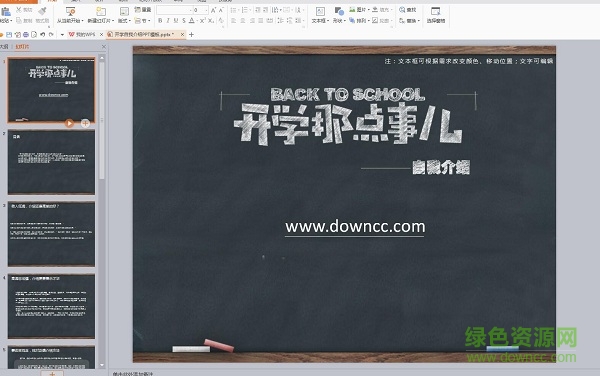Screen dimensions: 600x376
Task: Add new slide with thumbnail plus button
Action: coord(85,123)
